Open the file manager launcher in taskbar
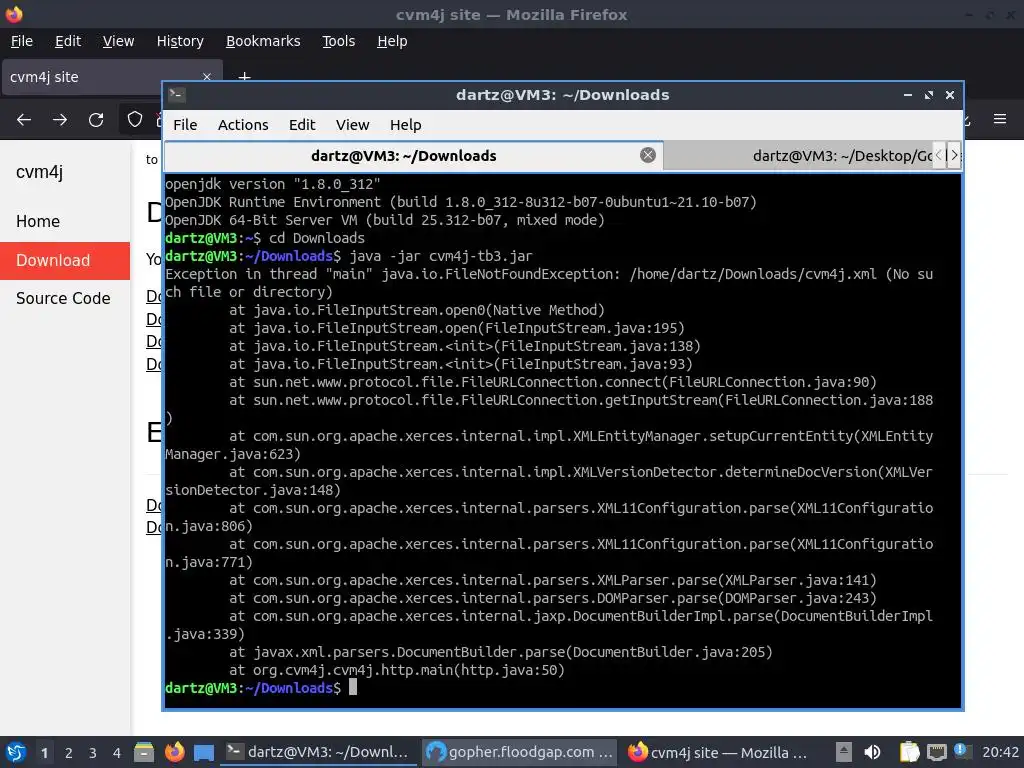Viewport: 1024px width, 768px height. pyautogui.click(x=144, y=752)
